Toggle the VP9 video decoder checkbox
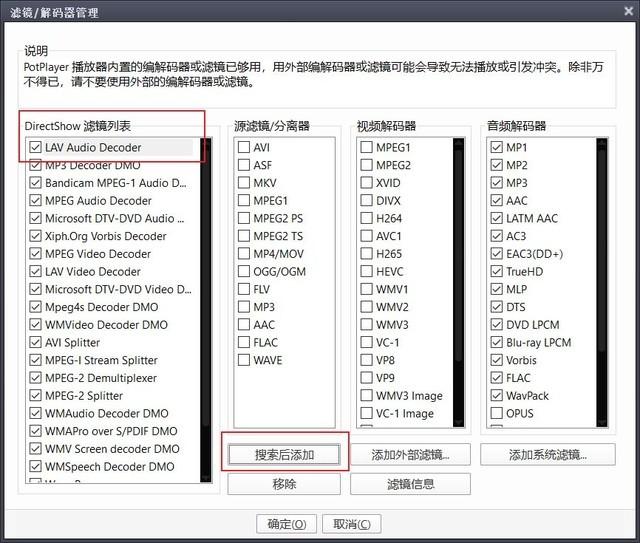This screenshot has width=640, height=543. (x=366, y=378)
